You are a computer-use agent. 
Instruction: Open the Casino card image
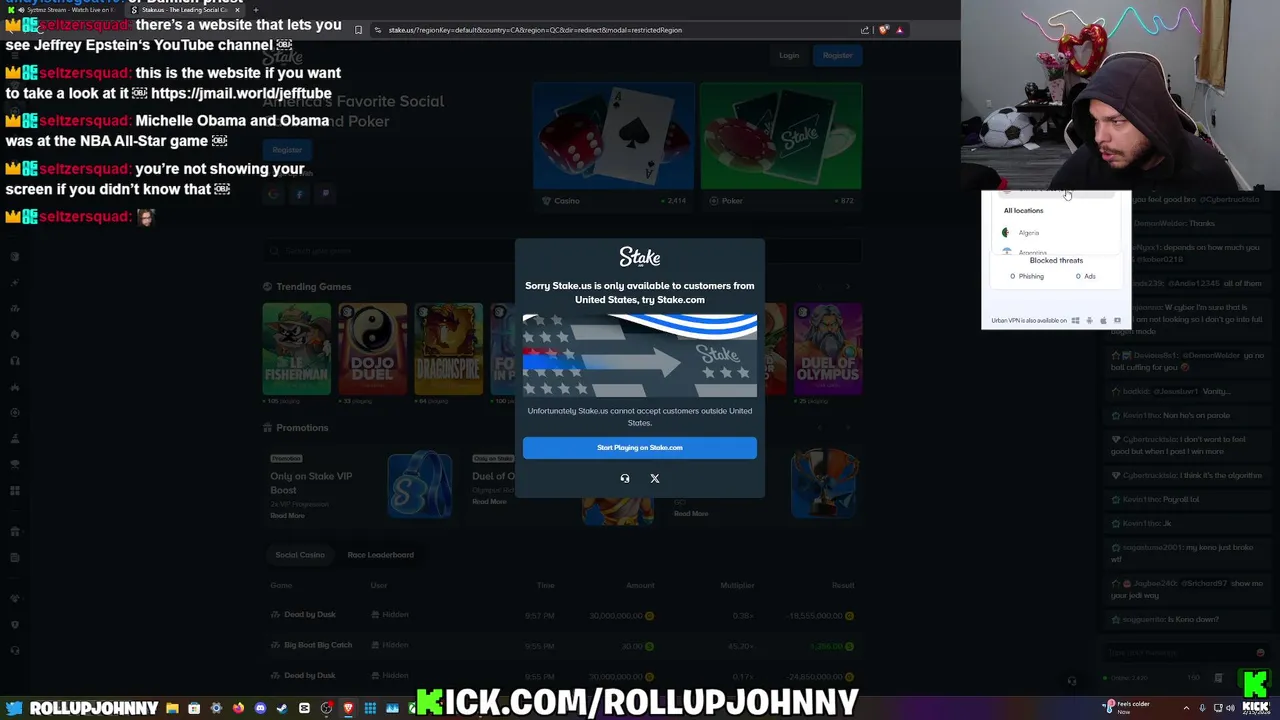tap(613, 136)
